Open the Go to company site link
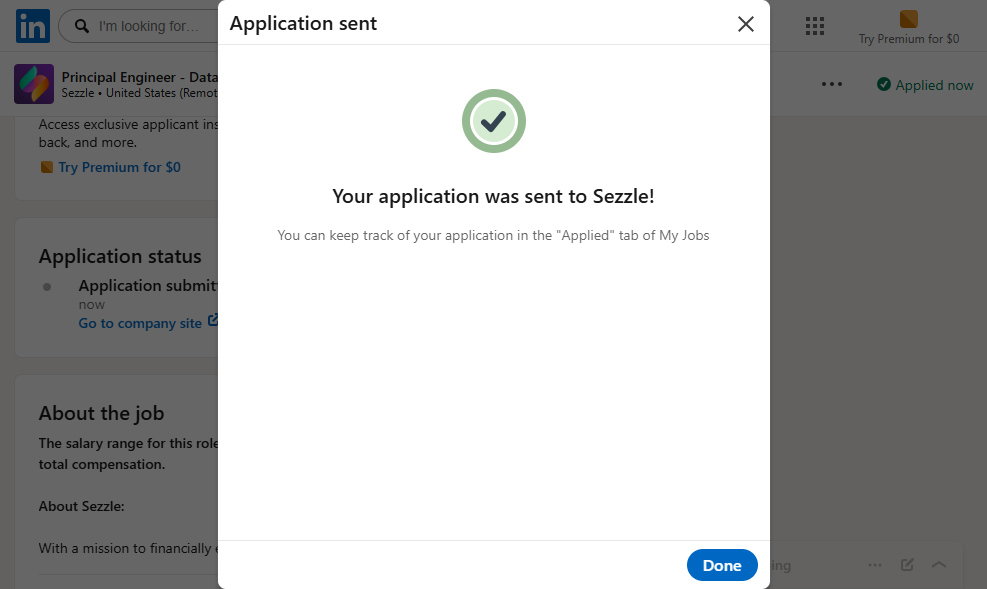987x589 pixels. [x=142, y=323]
